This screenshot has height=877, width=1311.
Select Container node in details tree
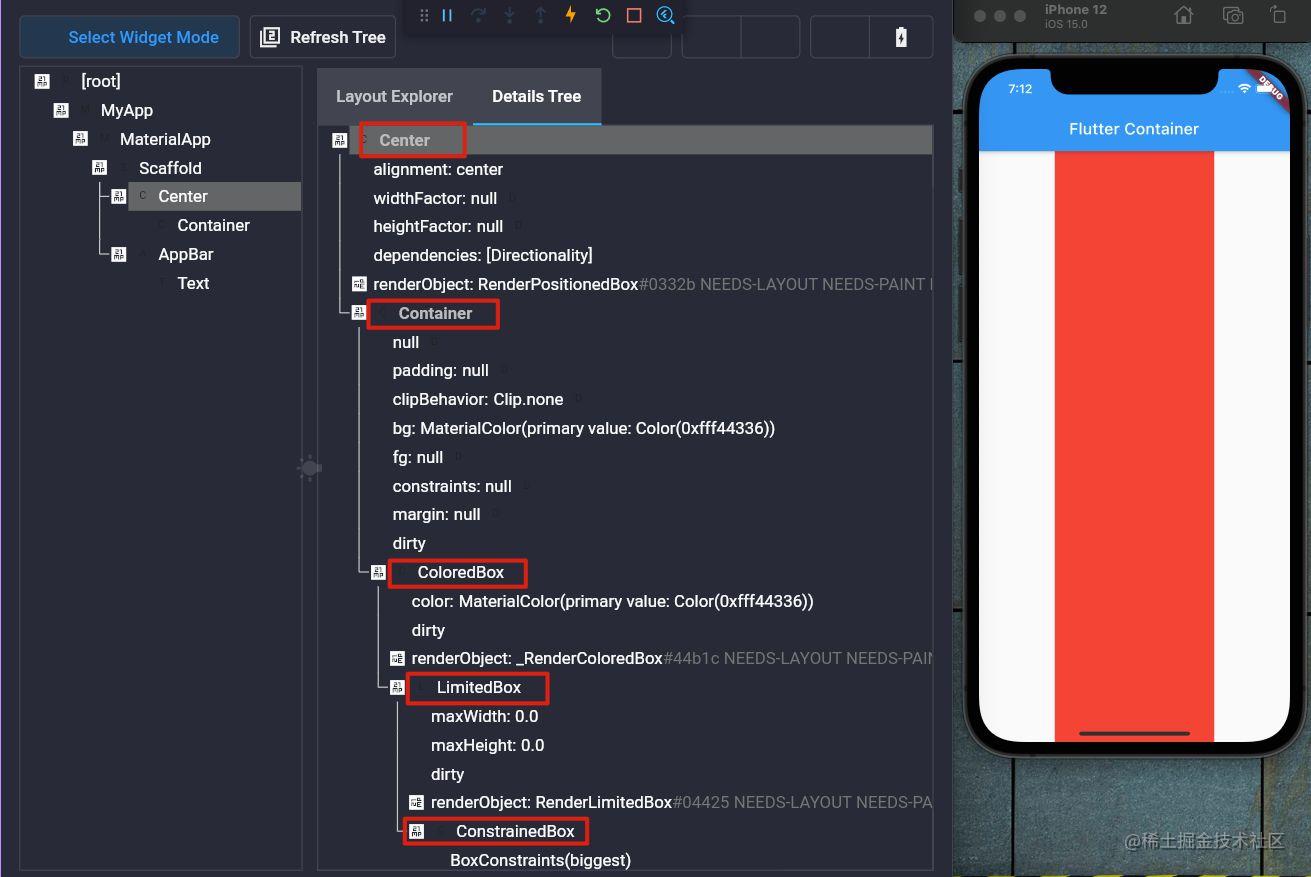point(435,313)
